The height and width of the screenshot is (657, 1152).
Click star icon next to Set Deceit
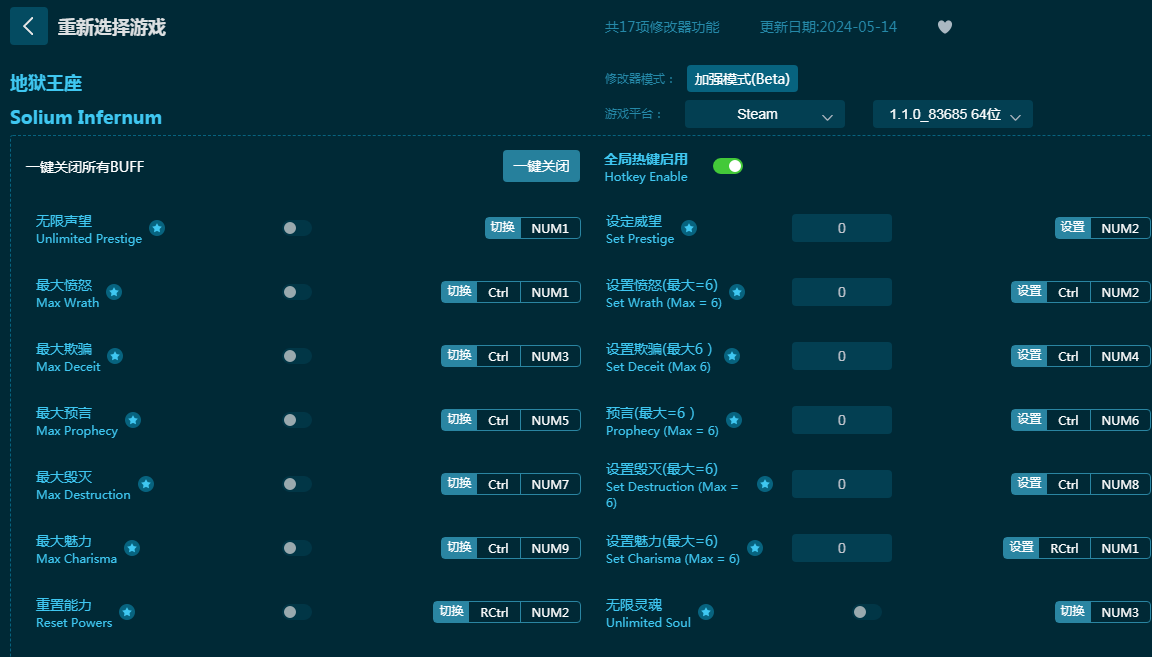pyautogui.click(x=732, y=356)
